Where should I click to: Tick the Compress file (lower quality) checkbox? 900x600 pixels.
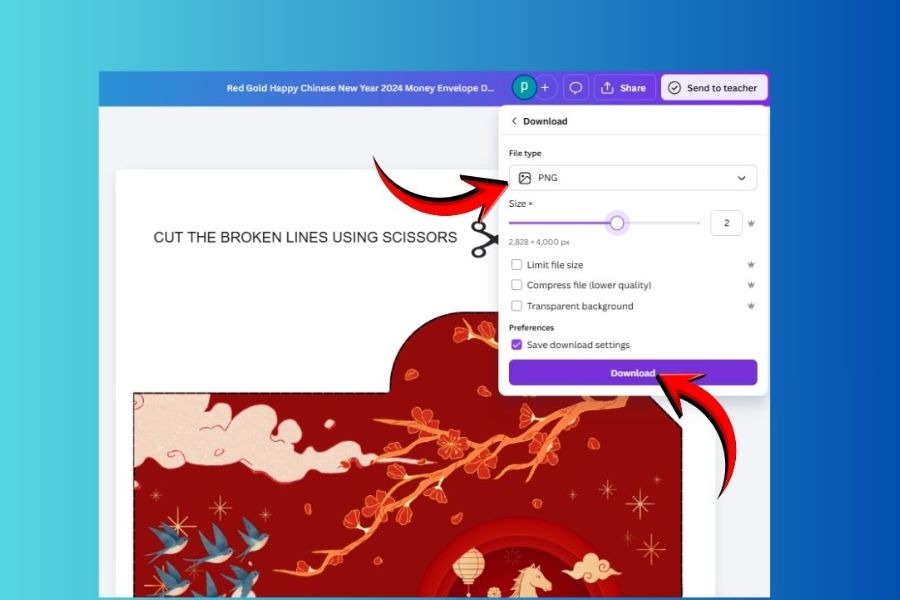coord(517,285)
